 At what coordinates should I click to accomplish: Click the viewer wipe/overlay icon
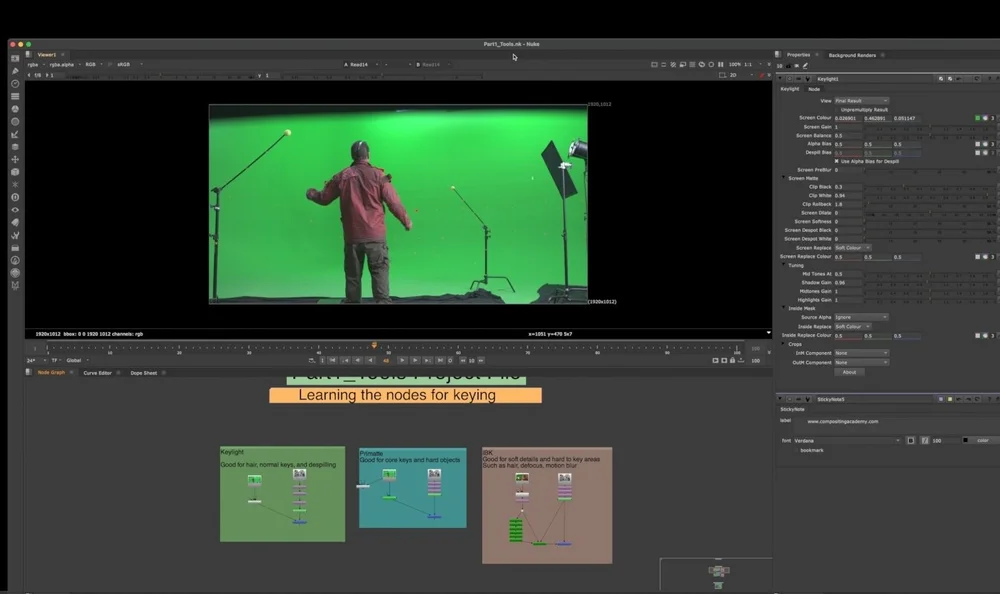(x=702, y=64)
